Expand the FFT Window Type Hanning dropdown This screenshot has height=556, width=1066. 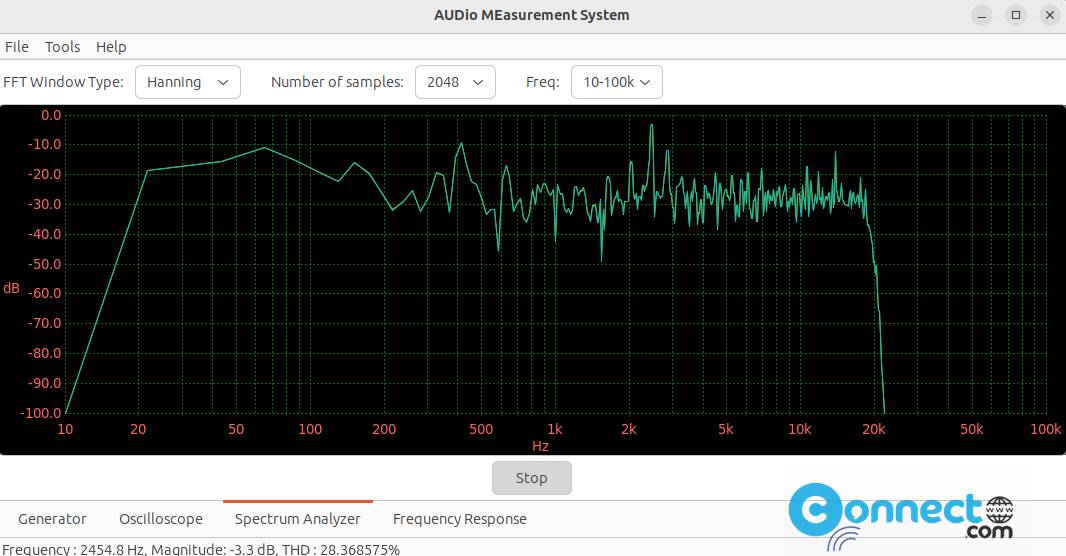pos(188,82)
